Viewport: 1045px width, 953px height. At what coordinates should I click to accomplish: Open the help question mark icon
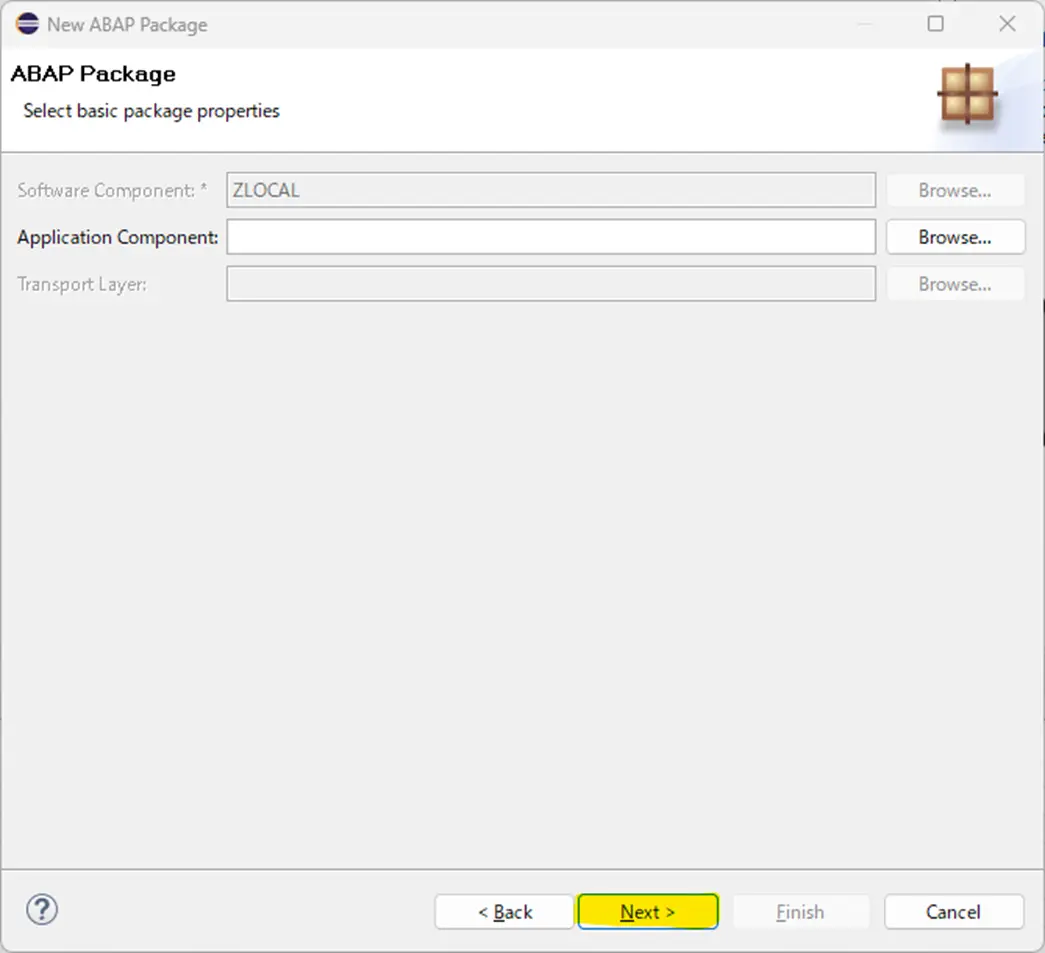point(42,910)
